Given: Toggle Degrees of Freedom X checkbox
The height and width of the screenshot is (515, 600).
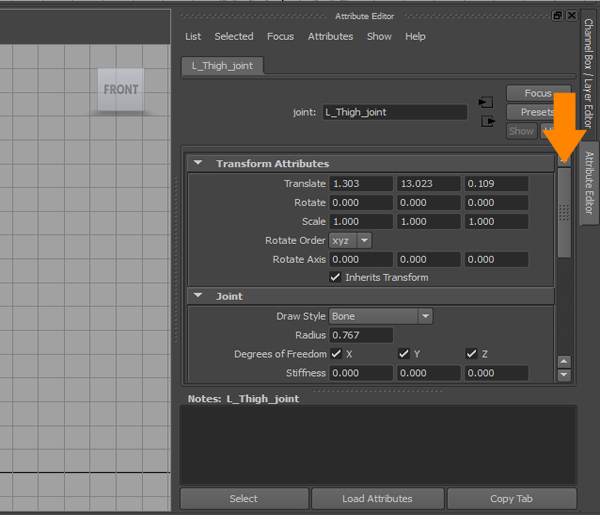Looking at the screenshot, I should click(x=336, y=354).
